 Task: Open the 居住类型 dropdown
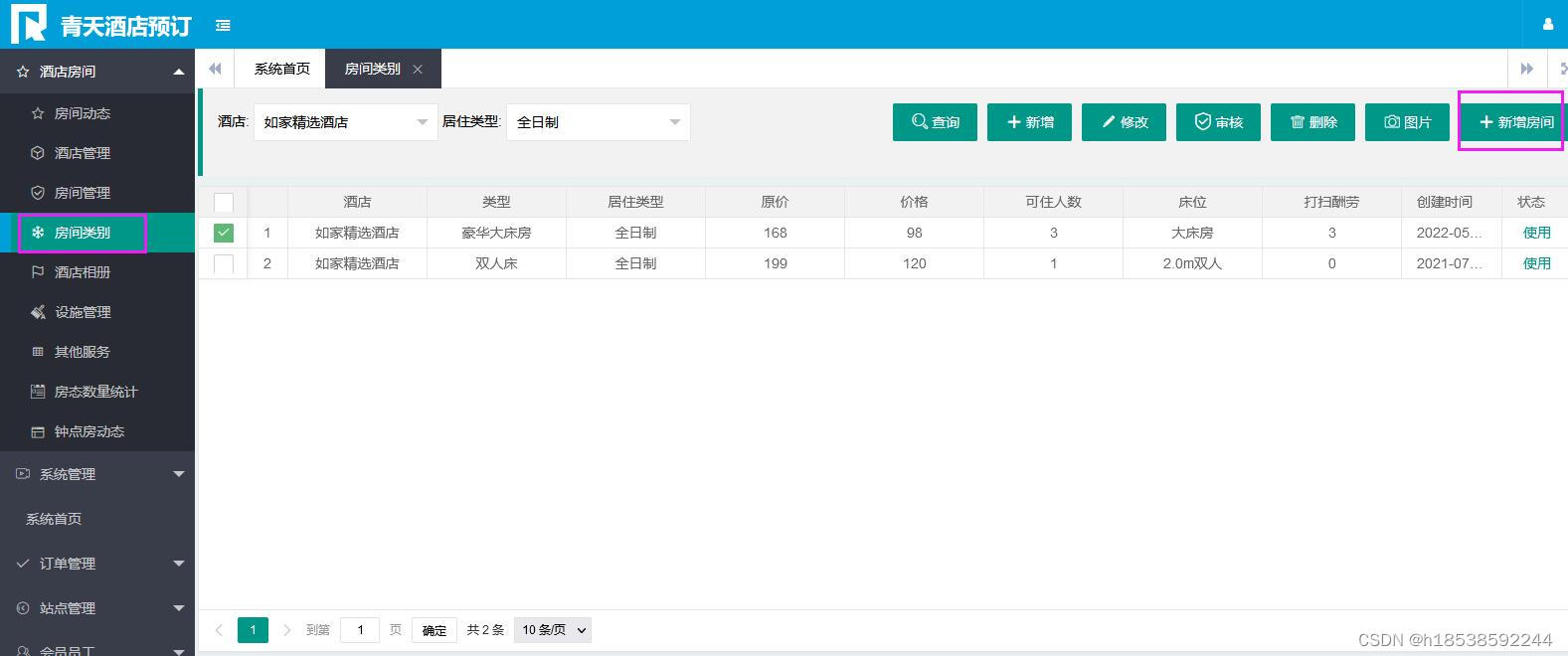pos(598,122)
